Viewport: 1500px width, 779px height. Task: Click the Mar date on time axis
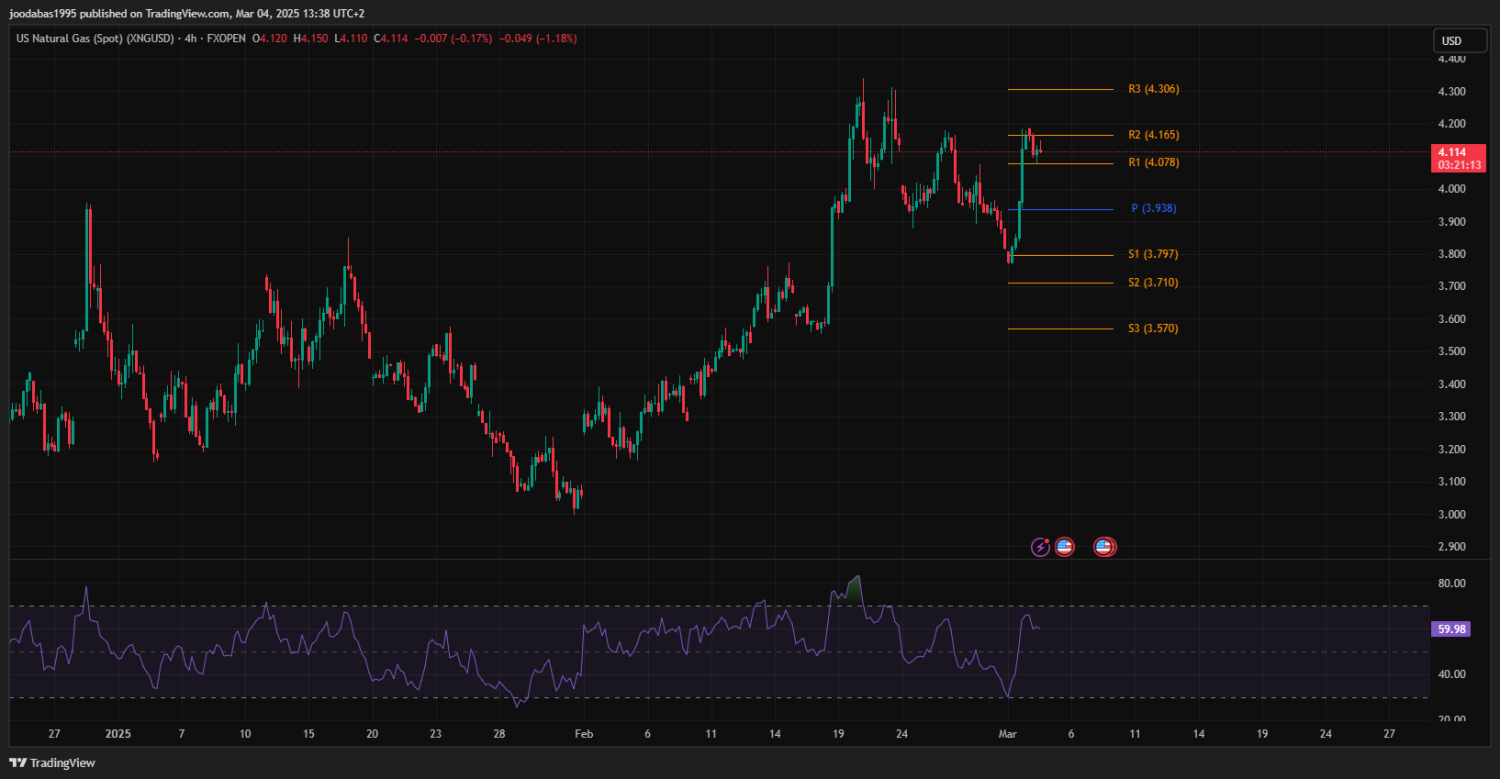(x=1008, y=733)
